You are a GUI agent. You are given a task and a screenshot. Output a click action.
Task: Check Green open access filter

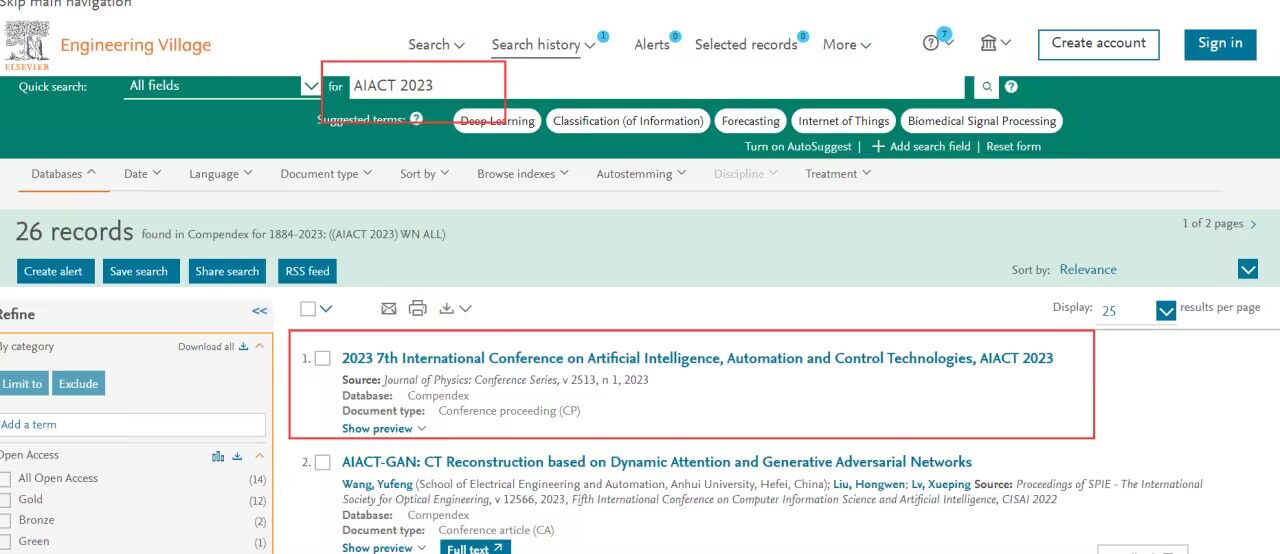point(6,542)
